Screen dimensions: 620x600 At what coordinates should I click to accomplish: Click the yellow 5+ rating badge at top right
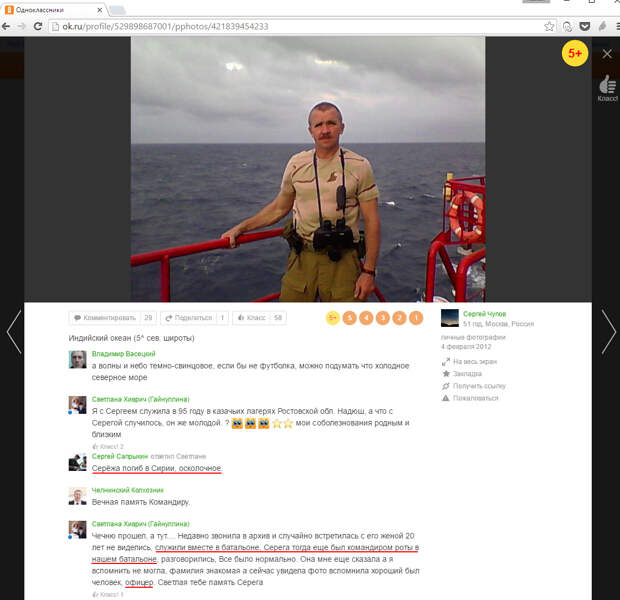point(575,54)
